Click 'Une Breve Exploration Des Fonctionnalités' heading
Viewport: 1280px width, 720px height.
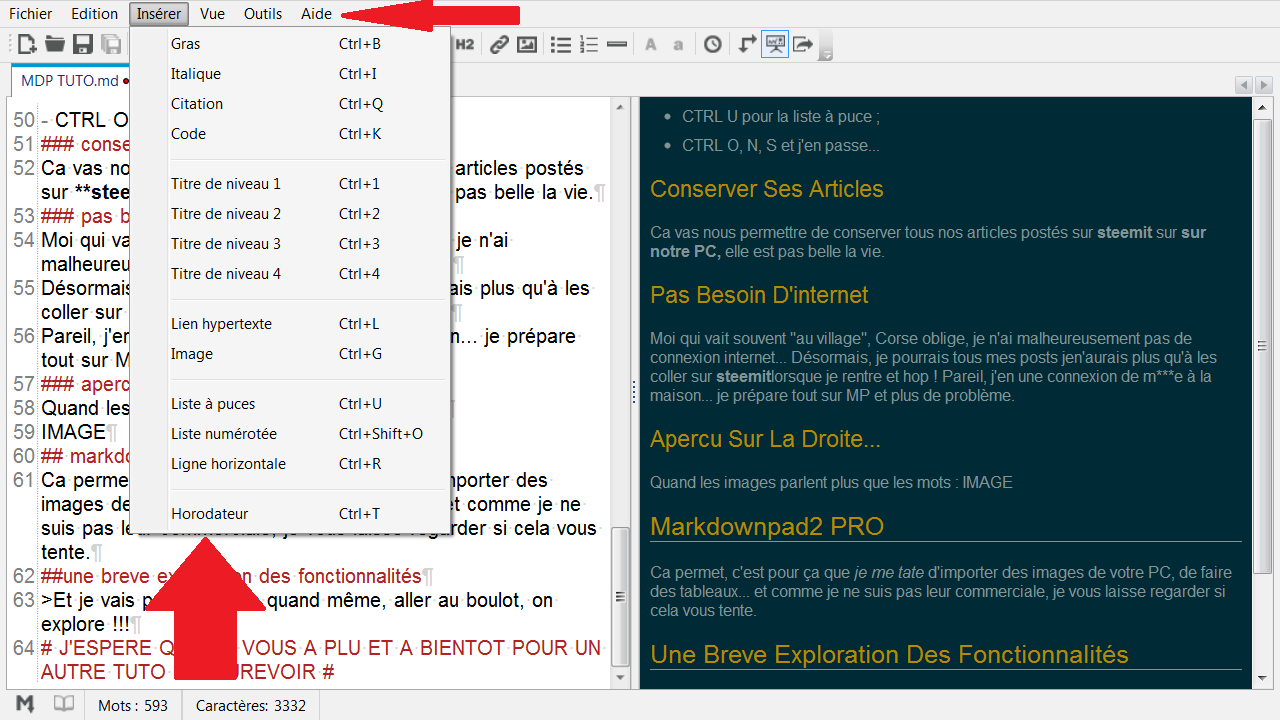click(889, 655)
